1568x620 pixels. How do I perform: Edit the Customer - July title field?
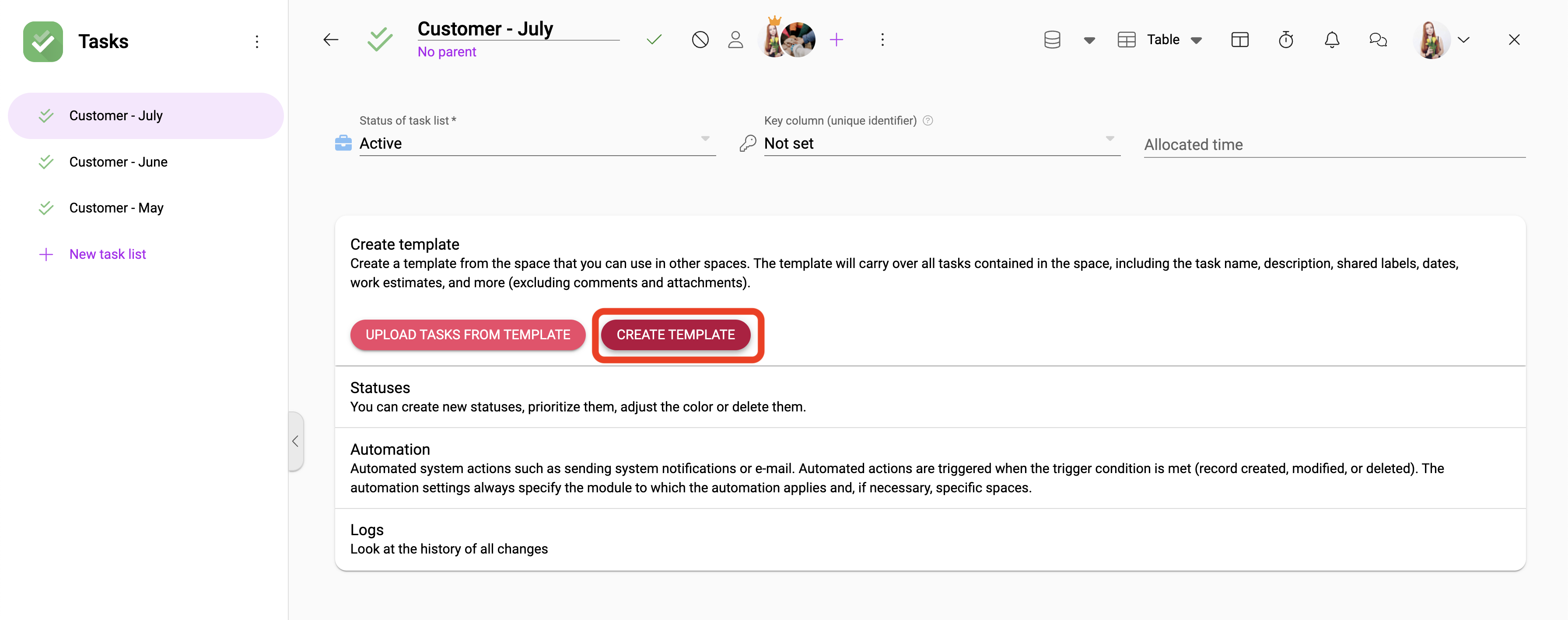pos(518,28)
